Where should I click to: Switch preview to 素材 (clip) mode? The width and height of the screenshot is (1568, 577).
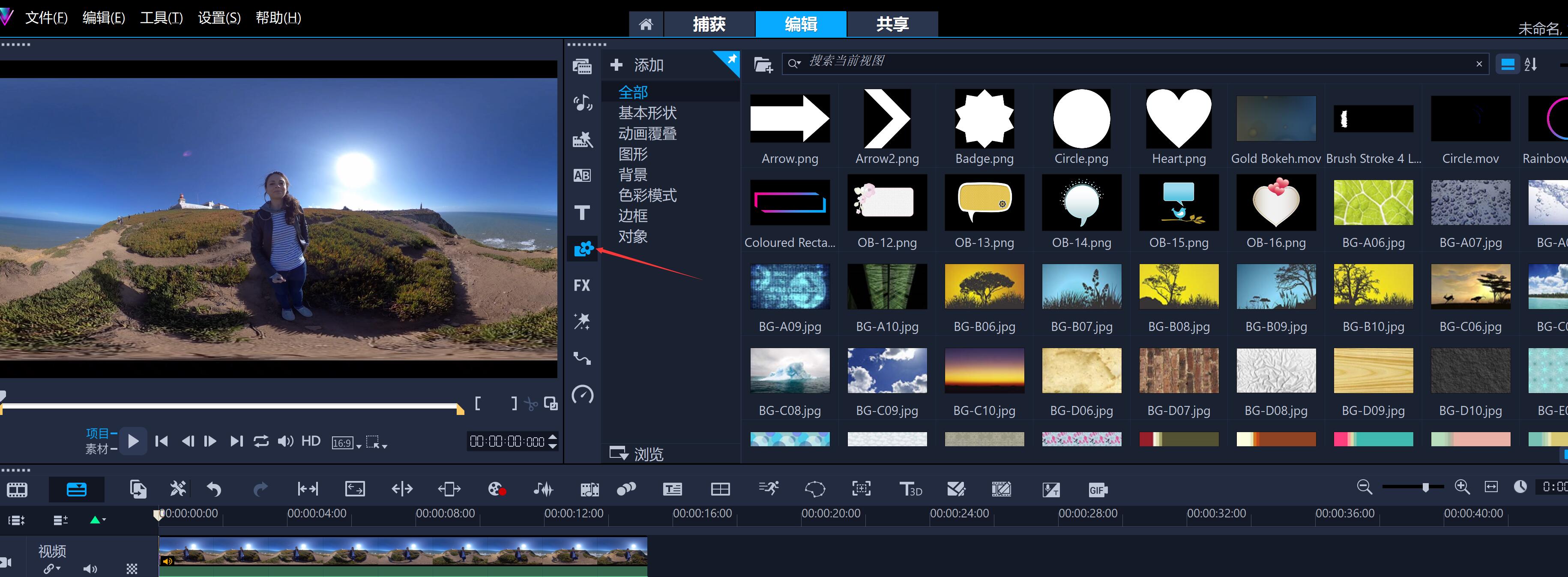pyautogui.click(x=97, y=449)
